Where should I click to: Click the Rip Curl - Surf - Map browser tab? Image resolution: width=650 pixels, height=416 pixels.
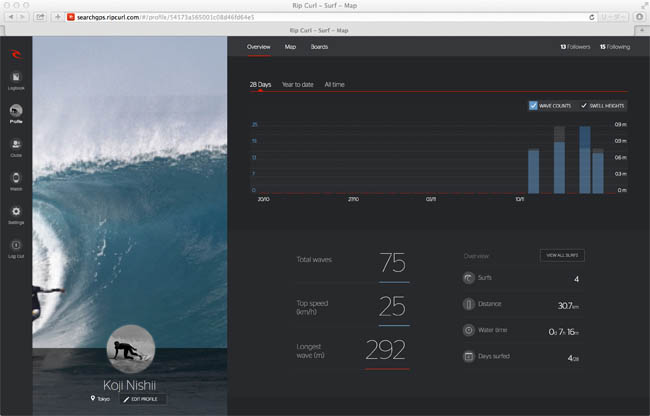[319, 30]
